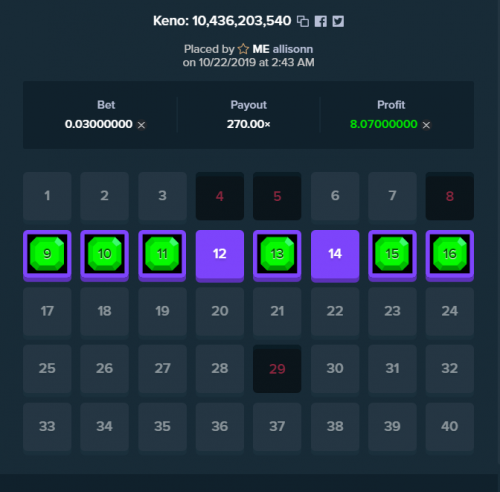Toggle purple selected tile 12
The height and width of the screenshot is (492, 500).
pyautogui.click(x=220, y=255)
